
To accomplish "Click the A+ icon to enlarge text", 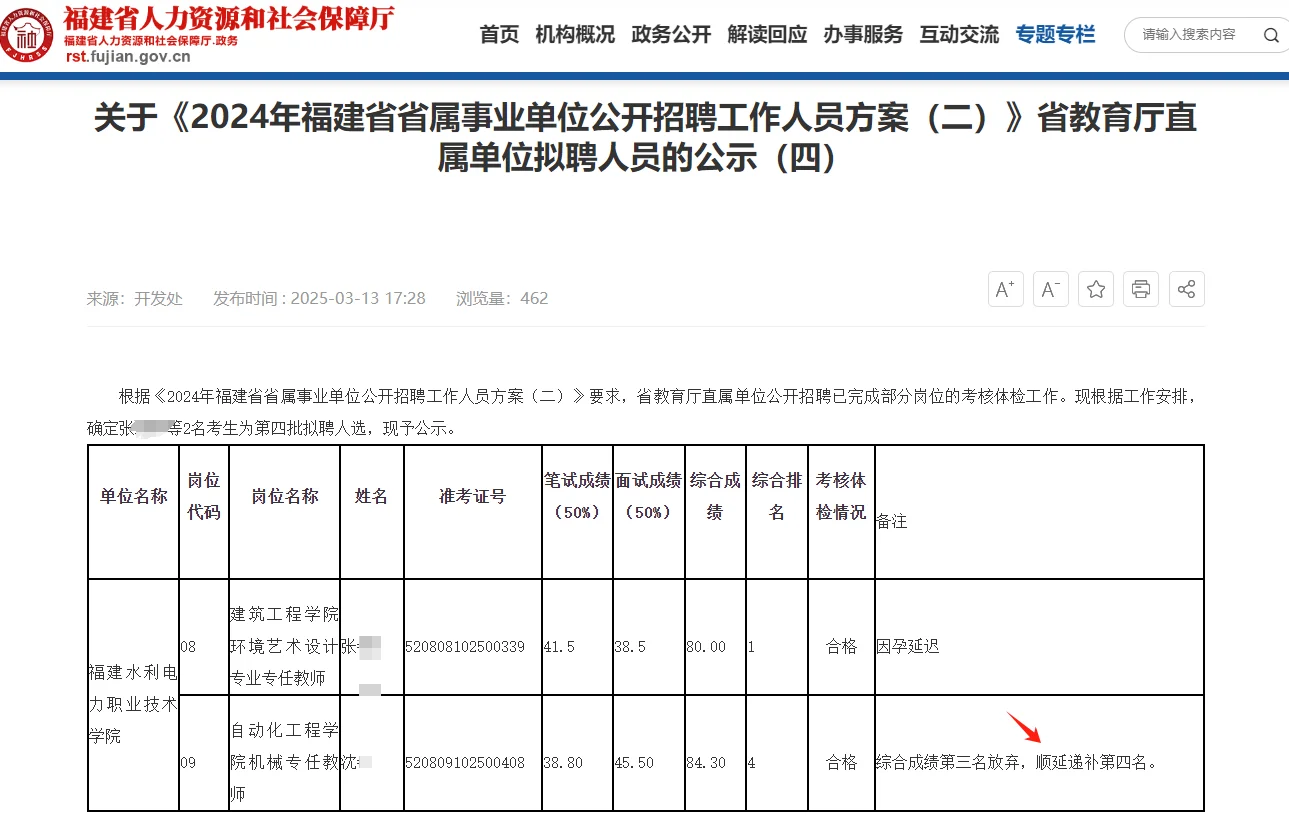I will 1005,289.
